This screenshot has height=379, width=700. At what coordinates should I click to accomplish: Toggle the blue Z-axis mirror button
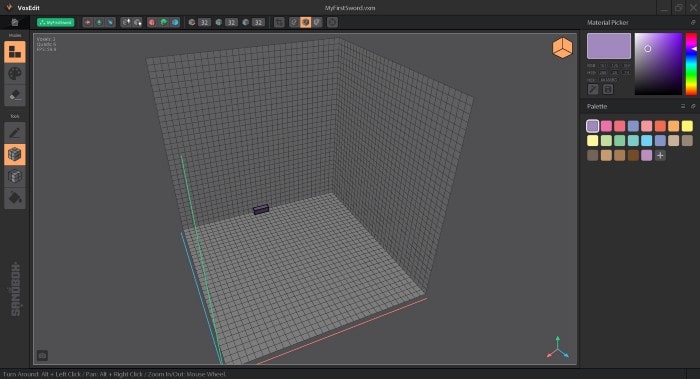tap(175, 22)
